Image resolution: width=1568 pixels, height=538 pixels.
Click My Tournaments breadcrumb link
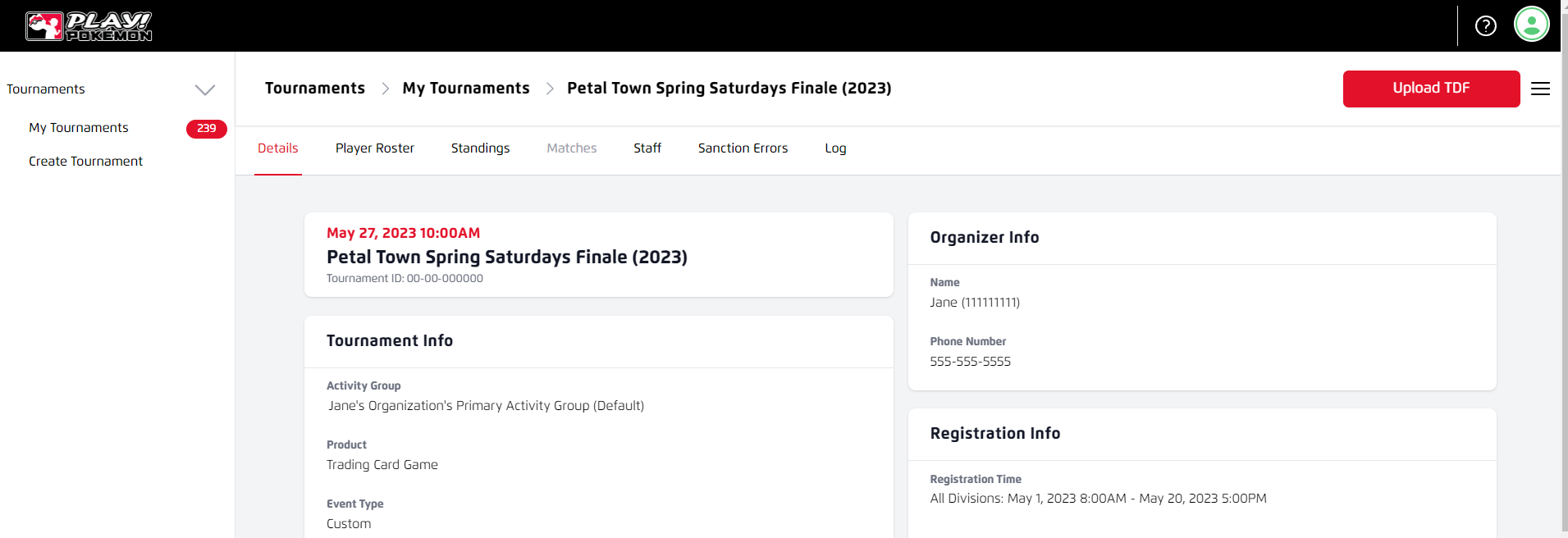coord(465,89)
